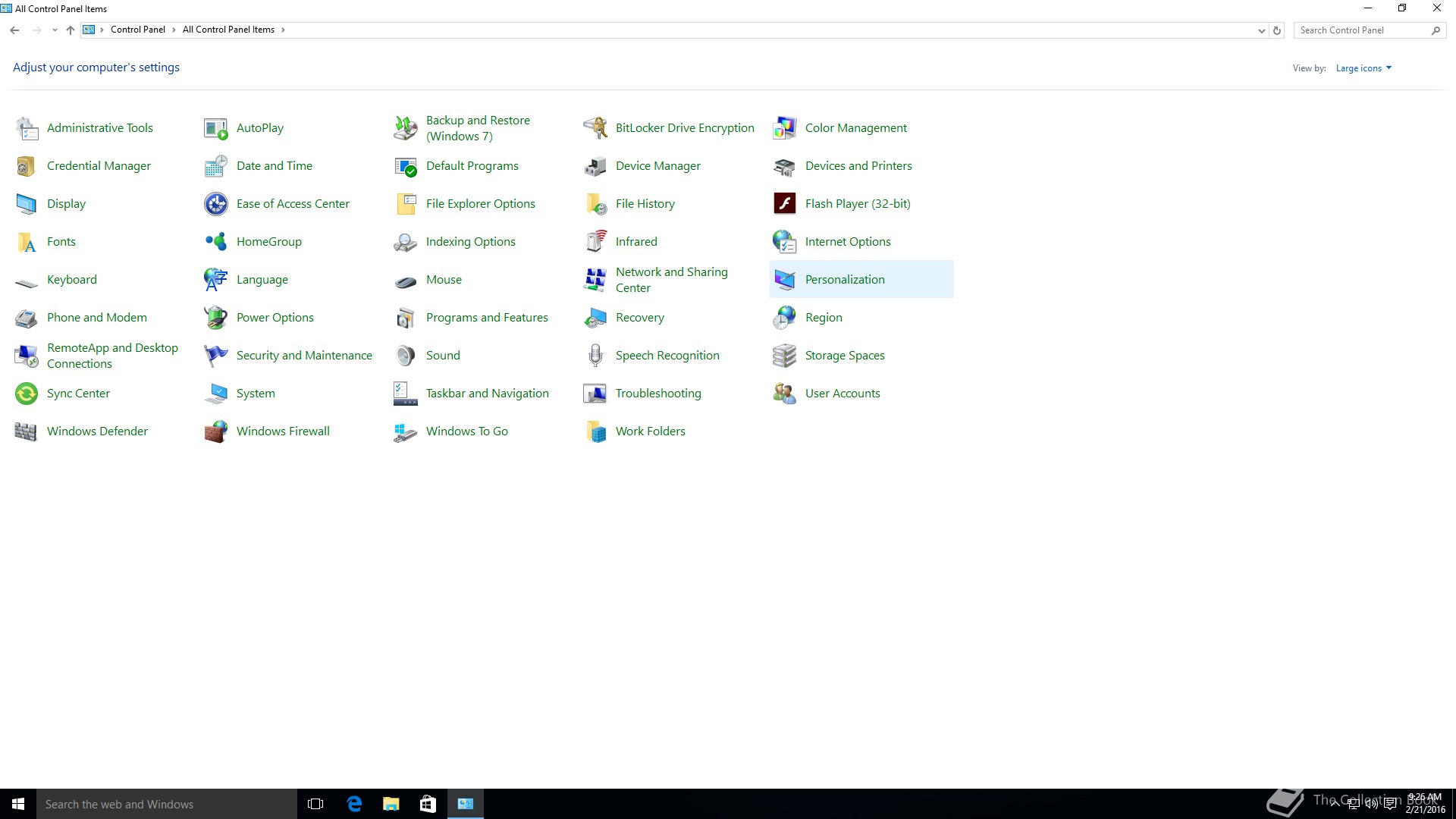Screen dimensions: 1456x819
Task: Open the Devices and Printers icon
Action: click(x=785, y=166)
